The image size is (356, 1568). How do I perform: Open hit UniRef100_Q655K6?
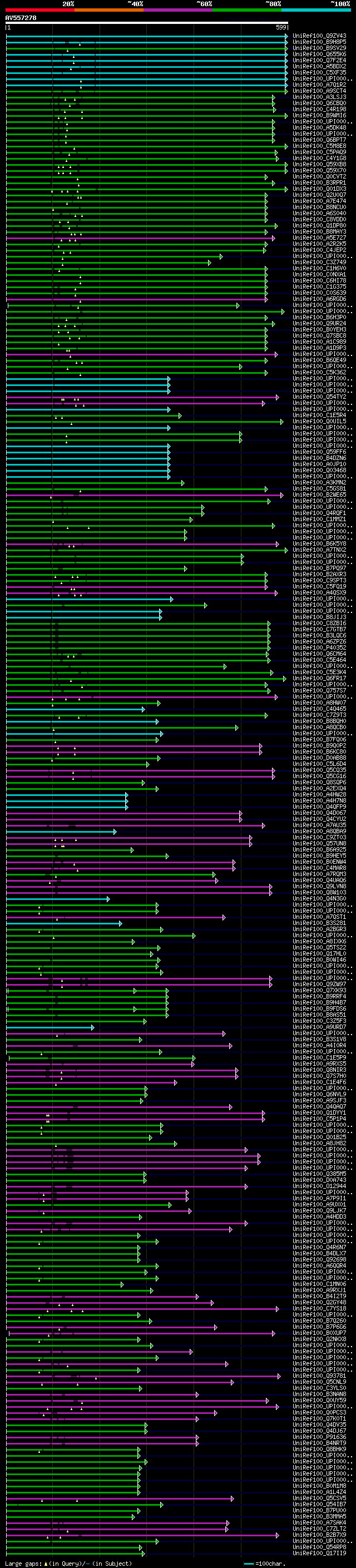tap(319, 54)
